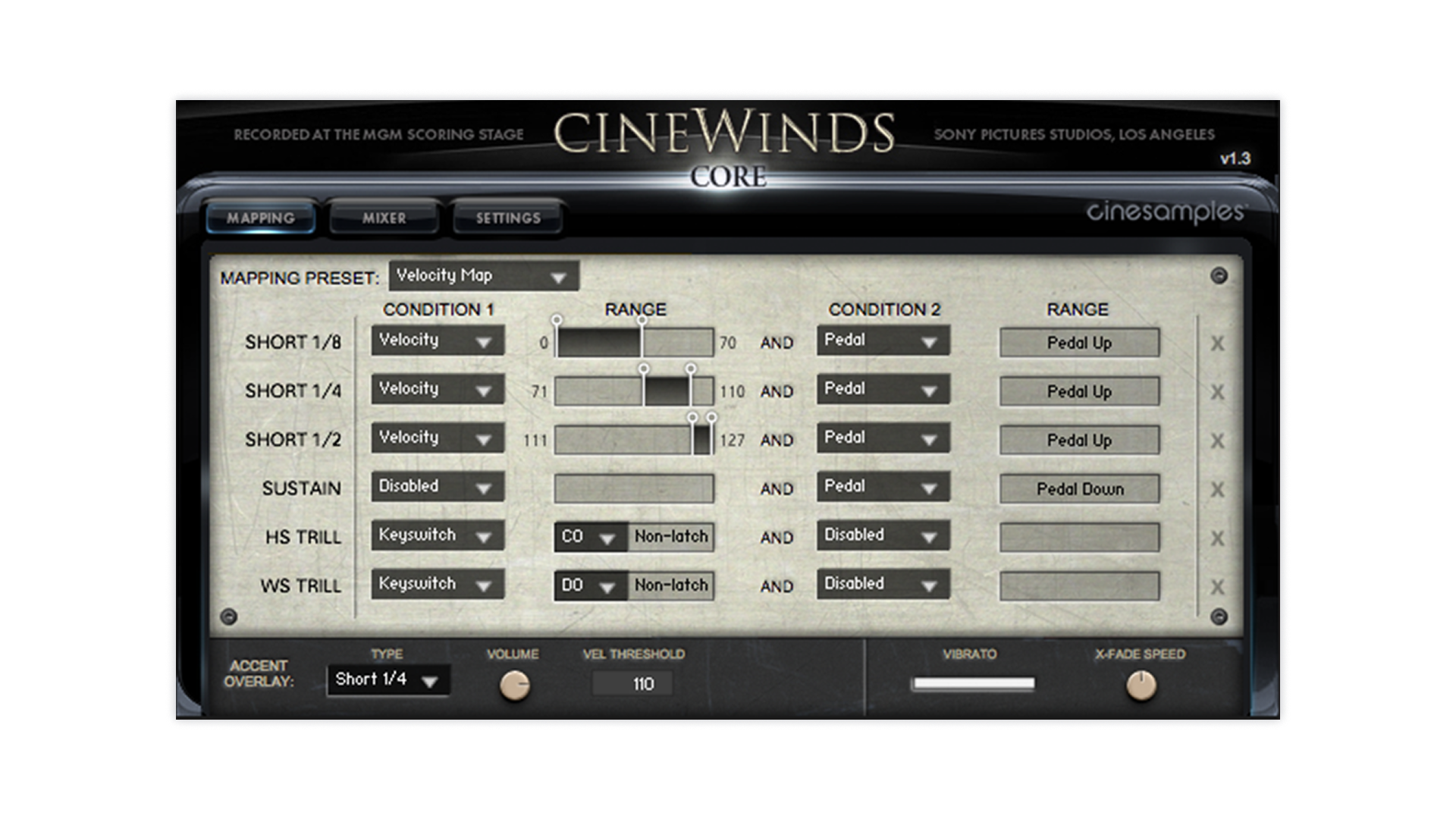This screenshot has height=819, width=1456.
Task: Click the X-Fade Speed knob
Action: (1141, 686)
